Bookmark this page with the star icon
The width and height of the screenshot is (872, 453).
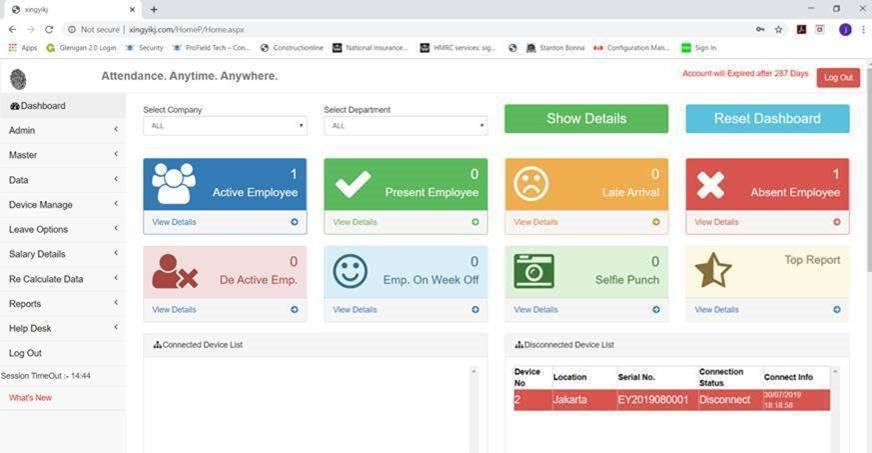tap(779, 30)
